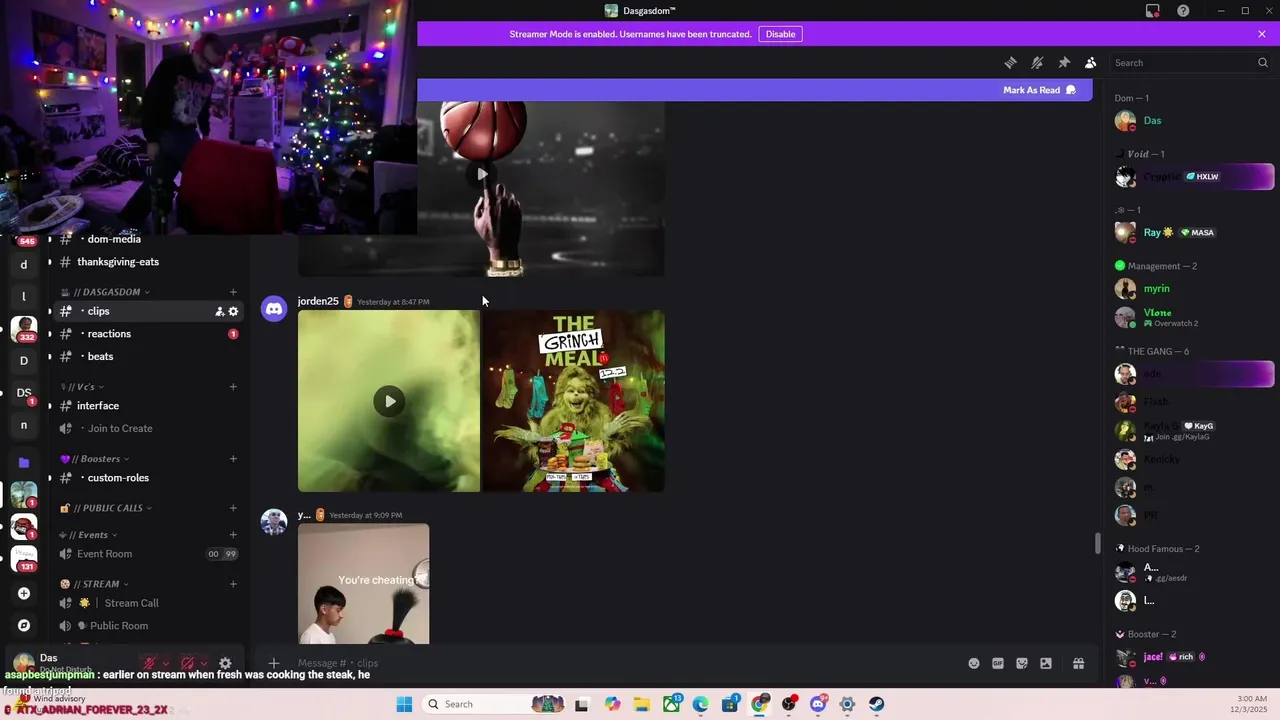The height and width of the screenshot is (720, 1280).
Task: Edit clips channel settings gear
Action: [x=234, y=312]
